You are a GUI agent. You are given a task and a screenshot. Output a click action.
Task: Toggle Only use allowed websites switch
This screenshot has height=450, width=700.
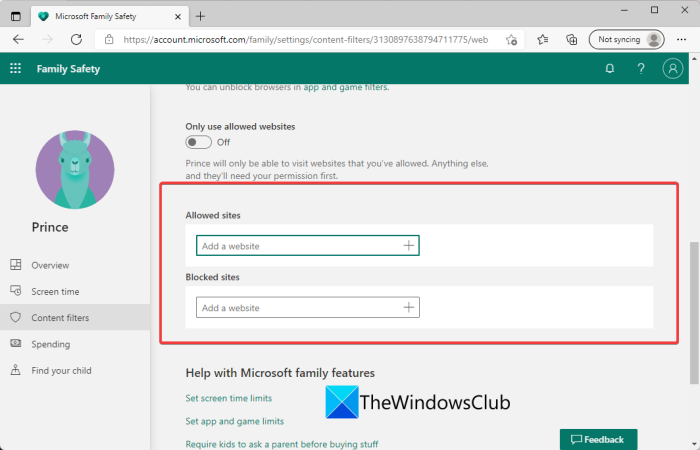[x=198, y=142]
